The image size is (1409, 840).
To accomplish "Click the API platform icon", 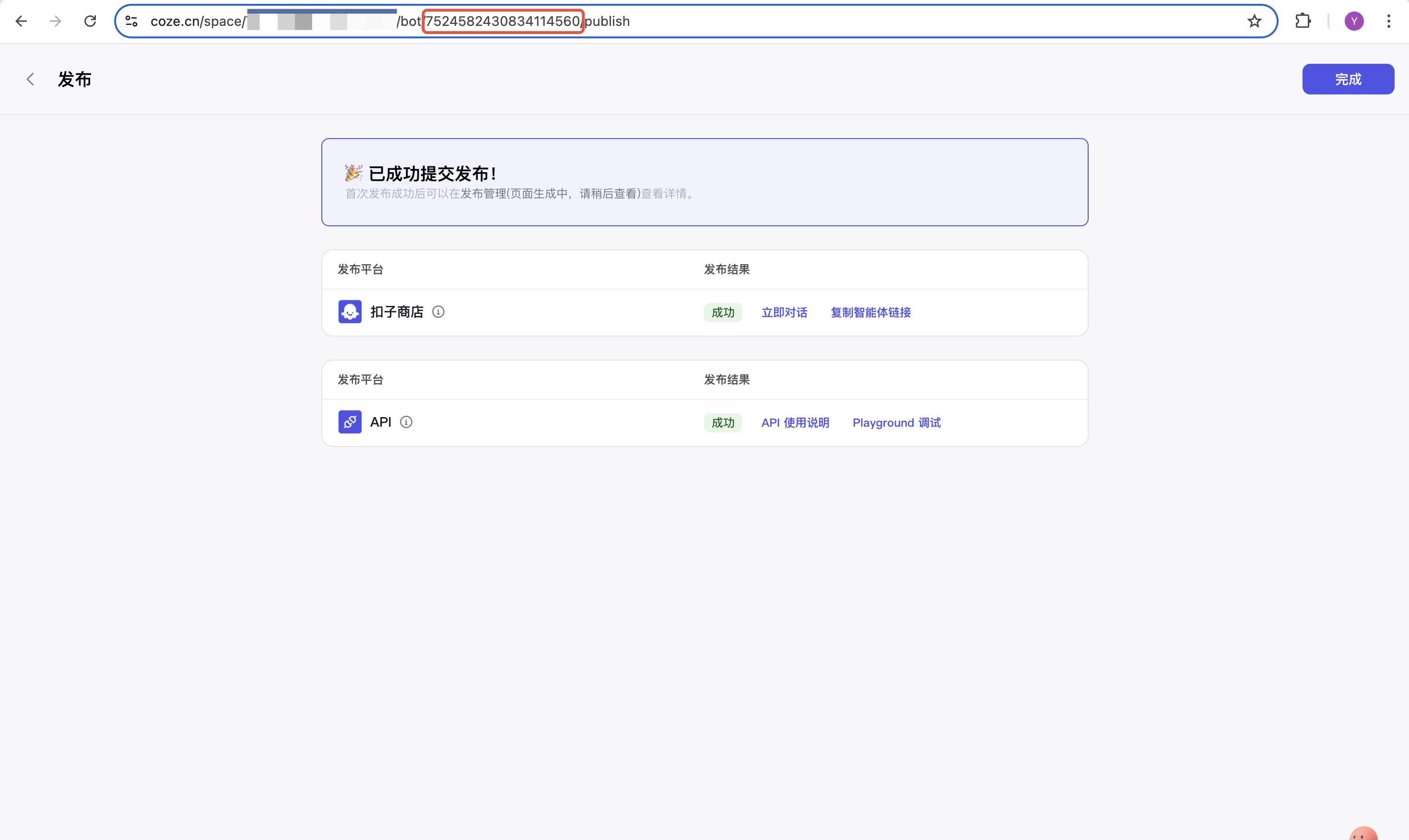I will coord(350,422).
